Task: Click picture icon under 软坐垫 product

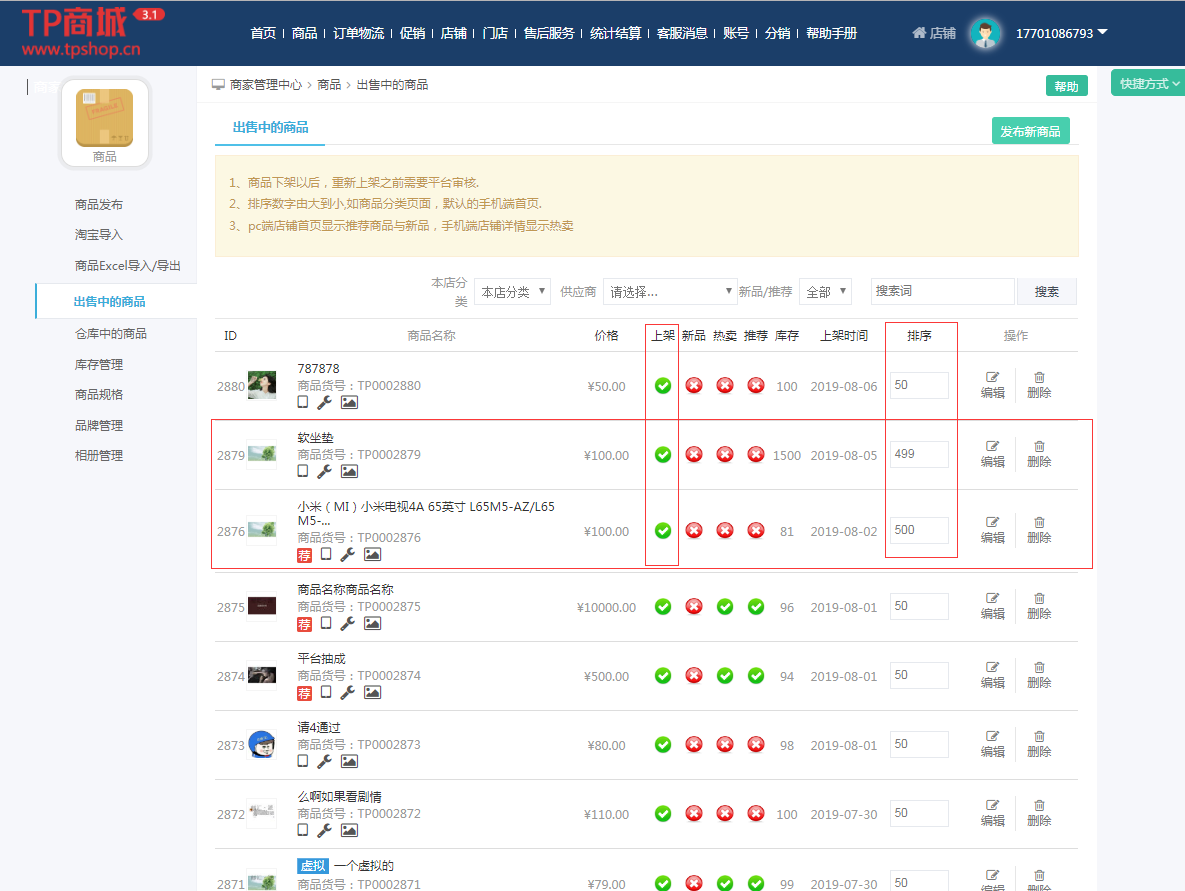Action: tap(349, 471)
